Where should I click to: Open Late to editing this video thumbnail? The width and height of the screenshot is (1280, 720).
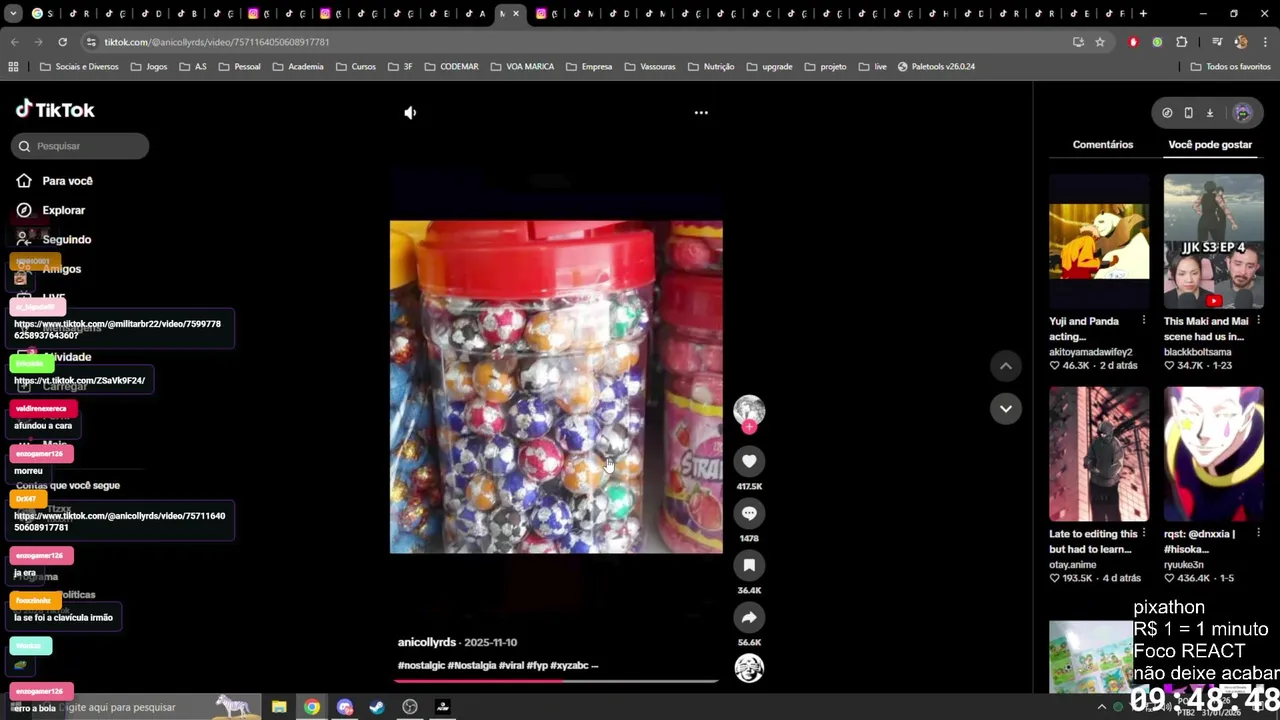(x=1099, y=454)
